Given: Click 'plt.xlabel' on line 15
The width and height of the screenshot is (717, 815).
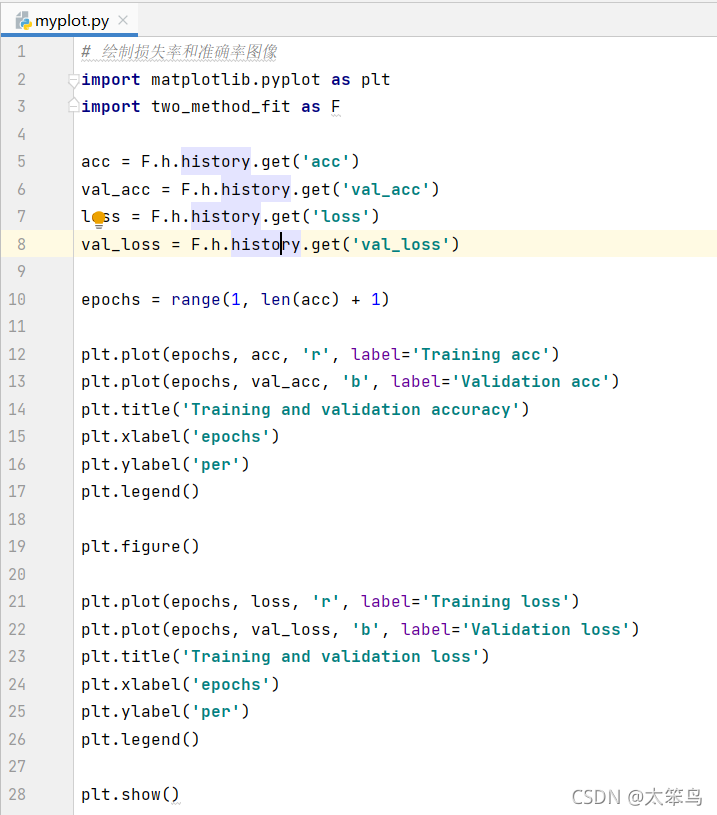Looking at the screenshot, I should pos(131,437).
